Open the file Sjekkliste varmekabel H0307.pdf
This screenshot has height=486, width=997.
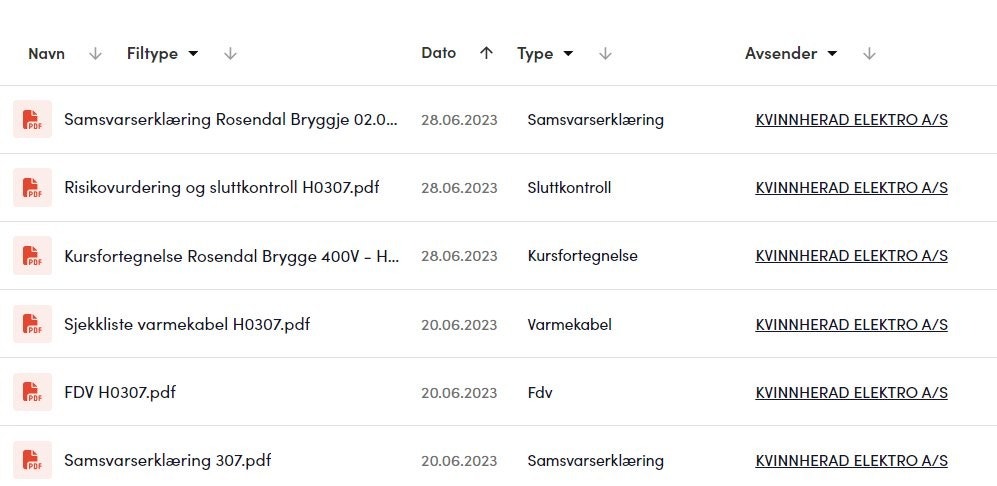pos(187,324)
